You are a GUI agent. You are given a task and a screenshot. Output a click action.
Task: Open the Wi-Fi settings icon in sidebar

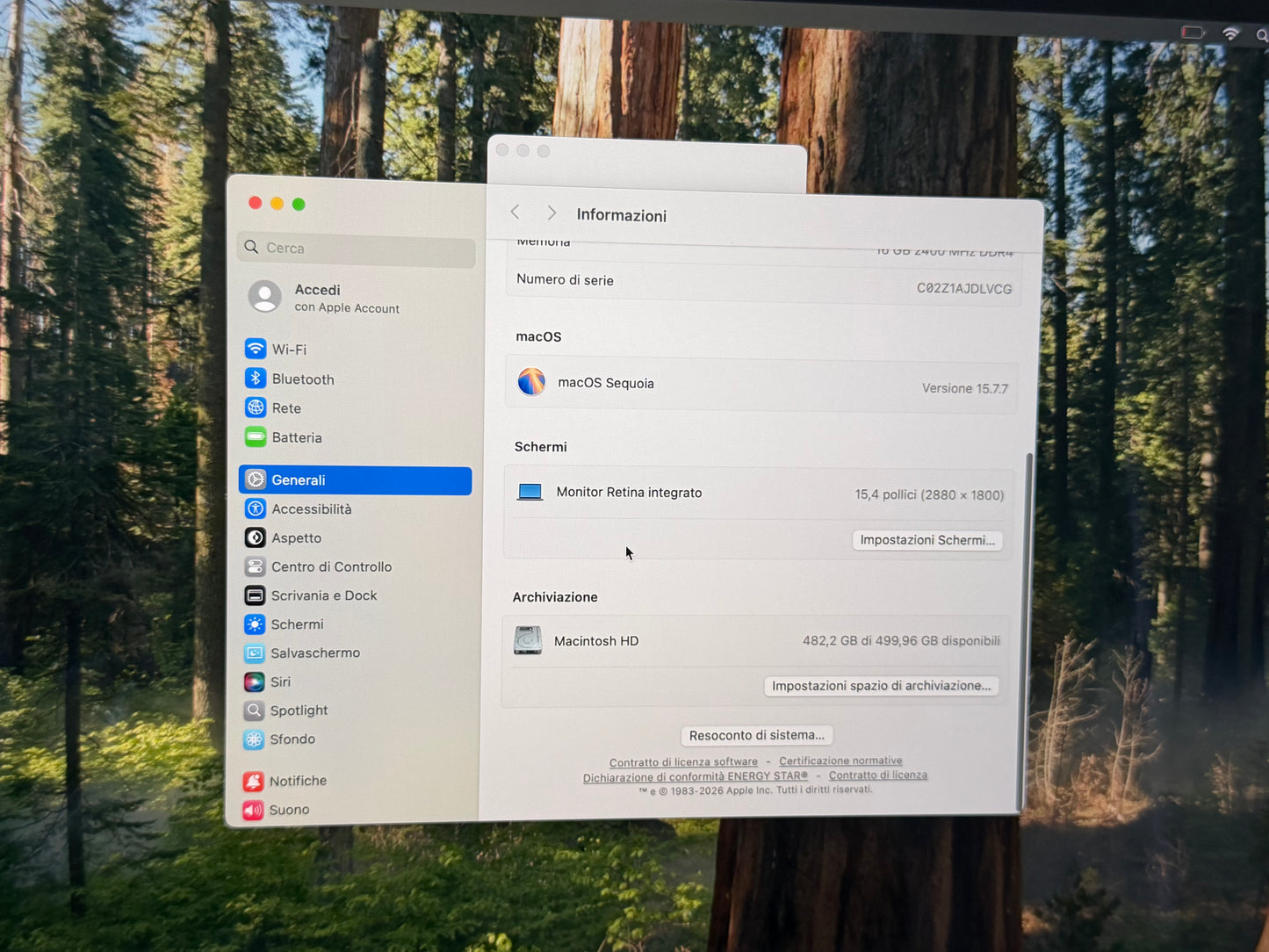pos(256,349)
